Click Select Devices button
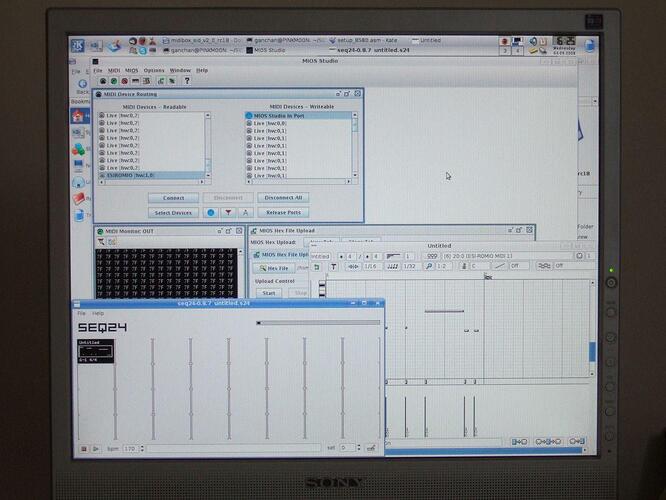The width and height of the screenshot is (666, 500). (173, 212)
